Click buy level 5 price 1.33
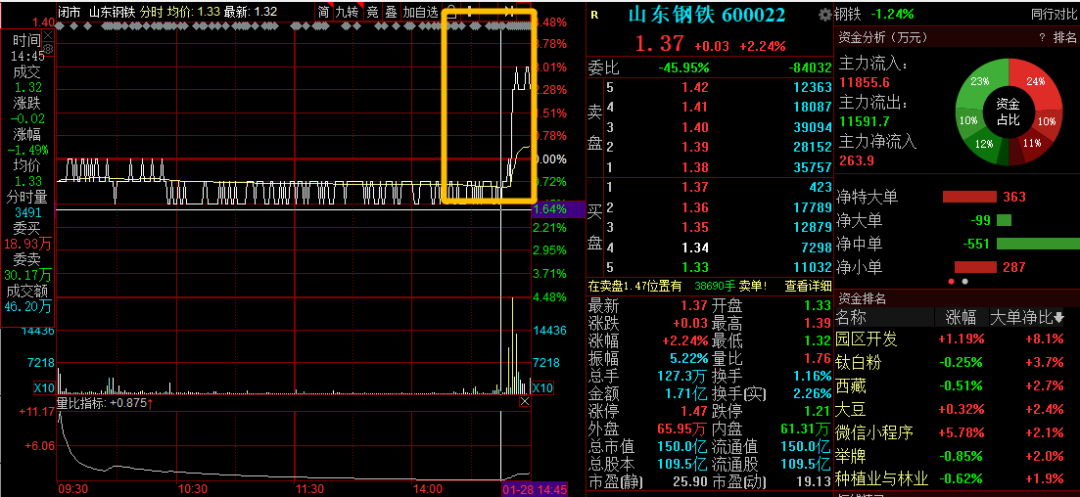Image resolution: width=1080 pixels, height=497 pixels. click(695, 267)
